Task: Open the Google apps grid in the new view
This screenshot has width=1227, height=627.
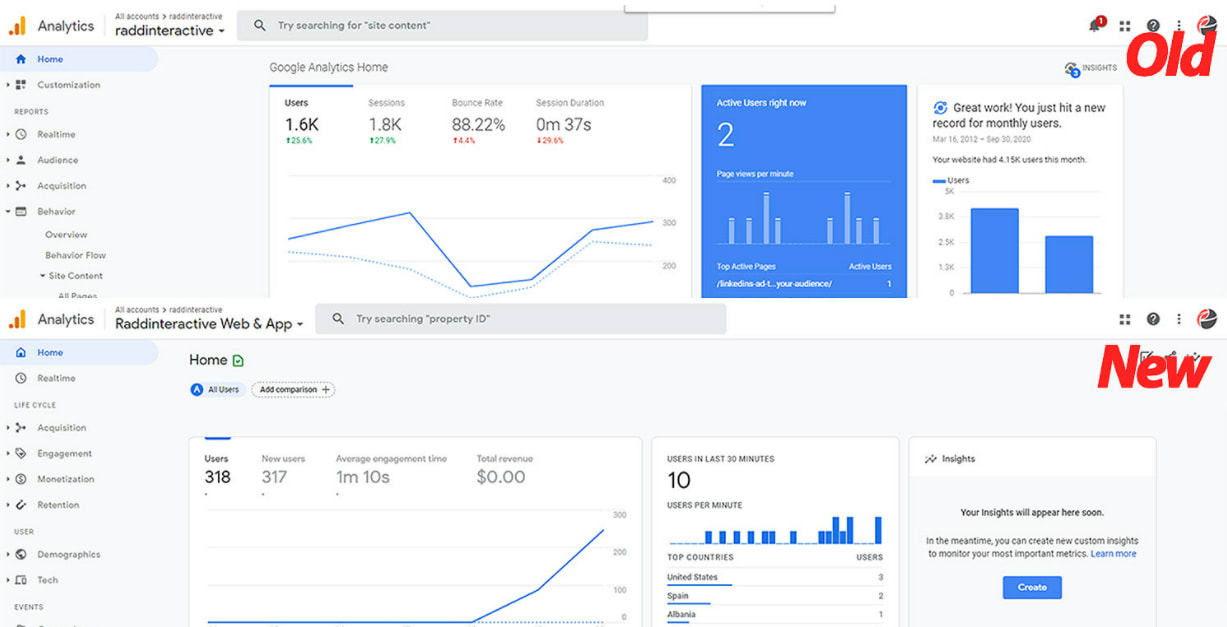Action: (x=1125, y=319)
